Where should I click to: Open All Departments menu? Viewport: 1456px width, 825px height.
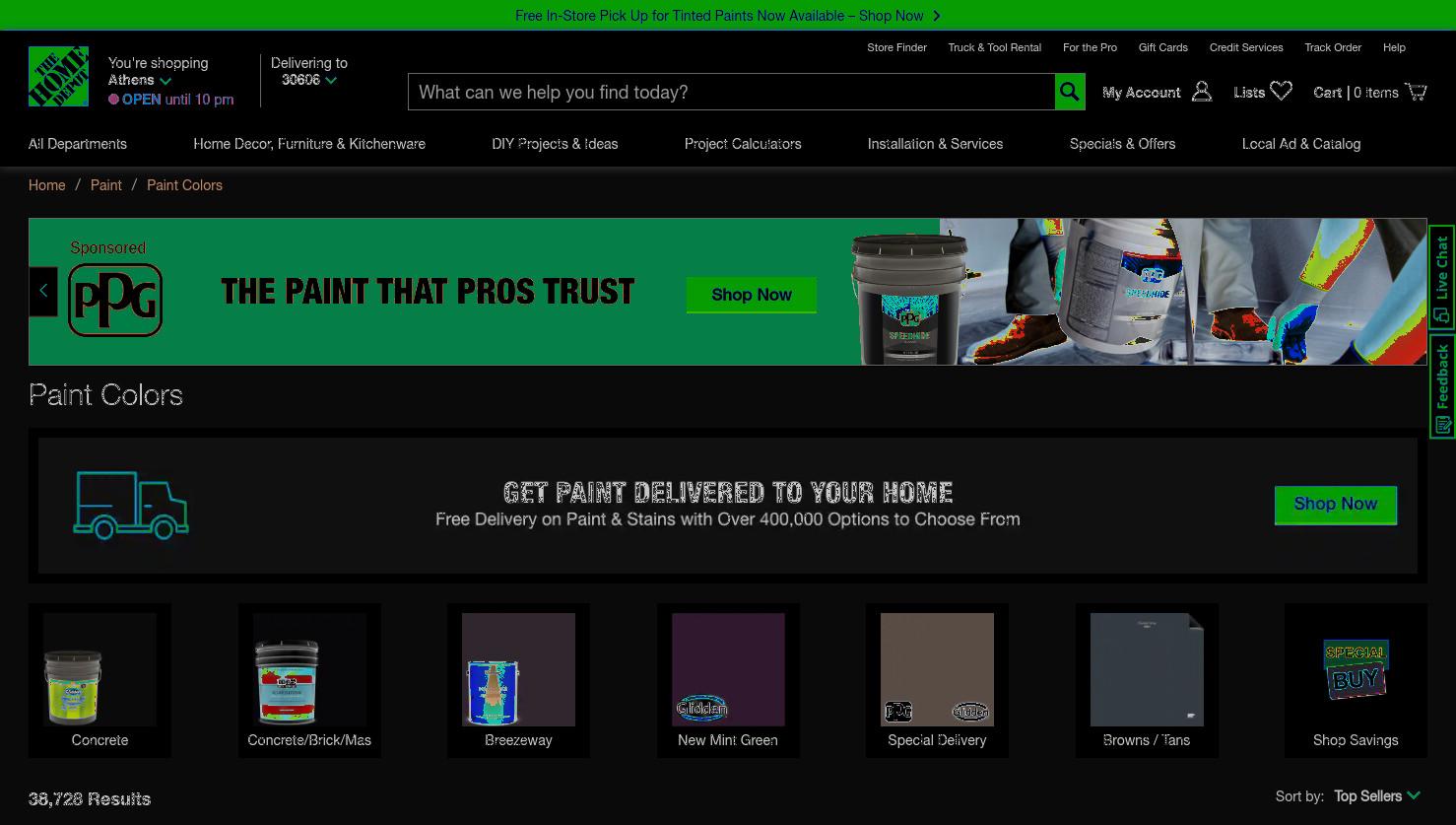pos(78,144)
